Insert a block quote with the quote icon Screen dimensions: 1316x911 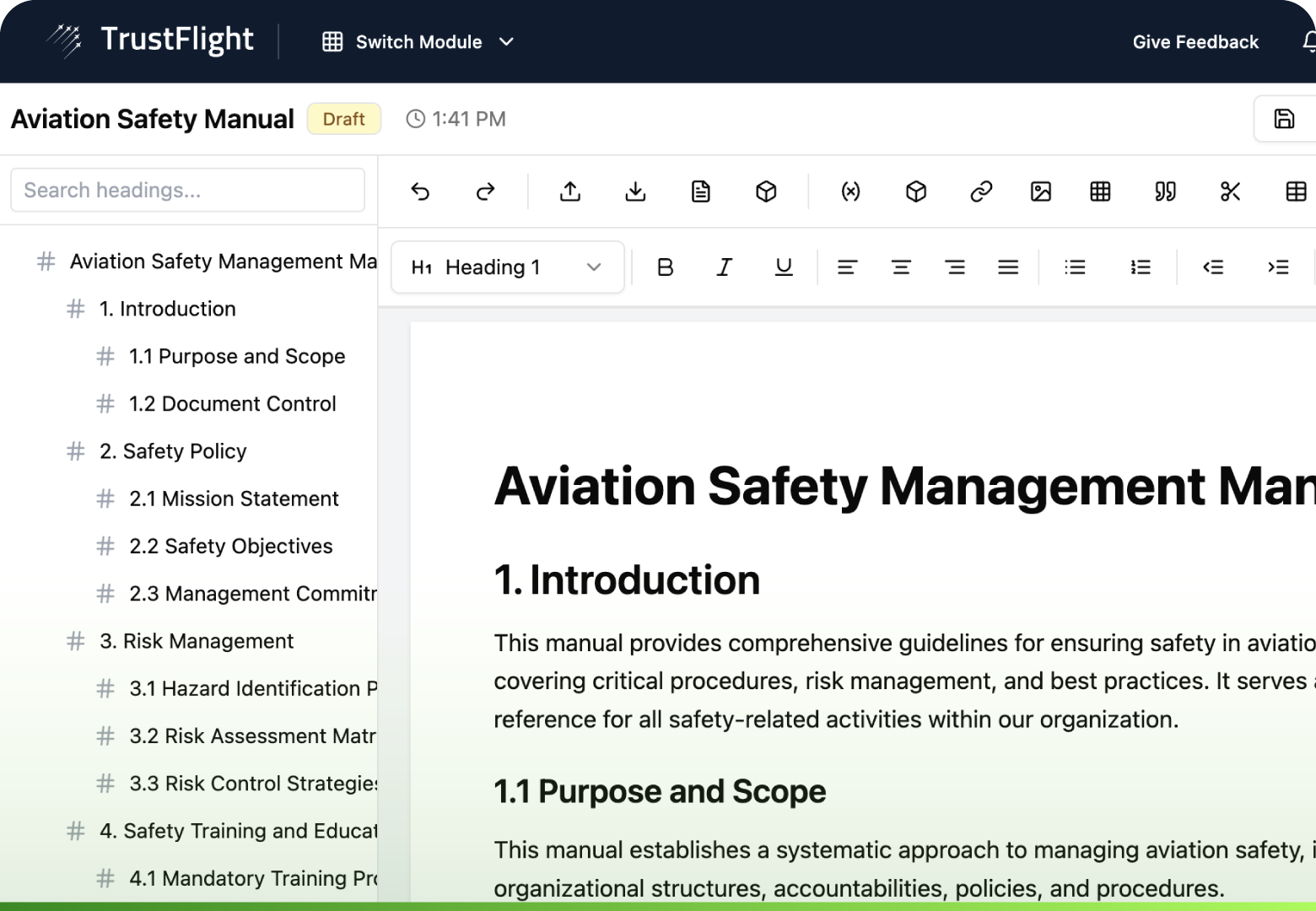click(x=1165, y=192)
